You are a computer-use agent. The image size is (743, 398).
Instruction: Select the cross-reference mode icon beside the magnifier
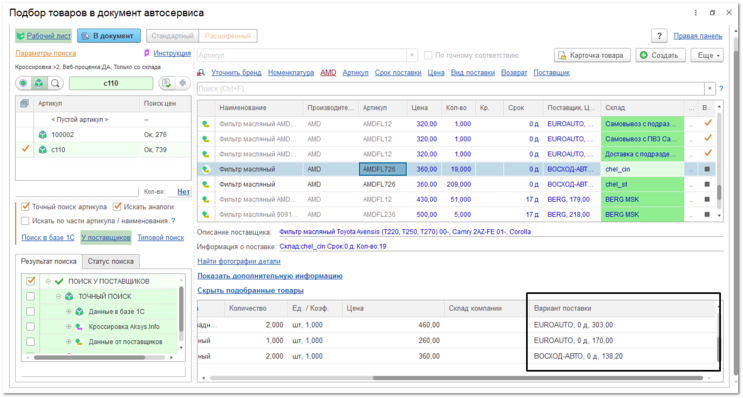39,83
